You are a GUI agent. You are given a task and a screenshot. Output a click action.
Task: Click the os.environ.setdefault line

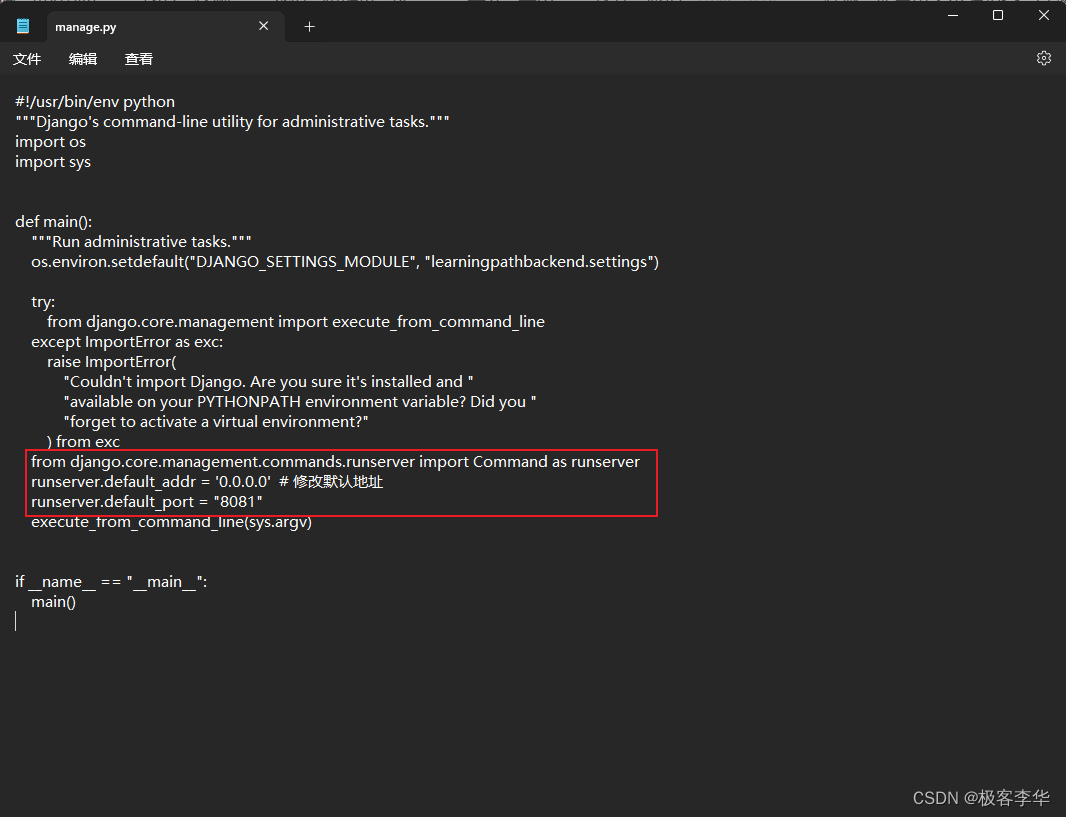[345, 262]
